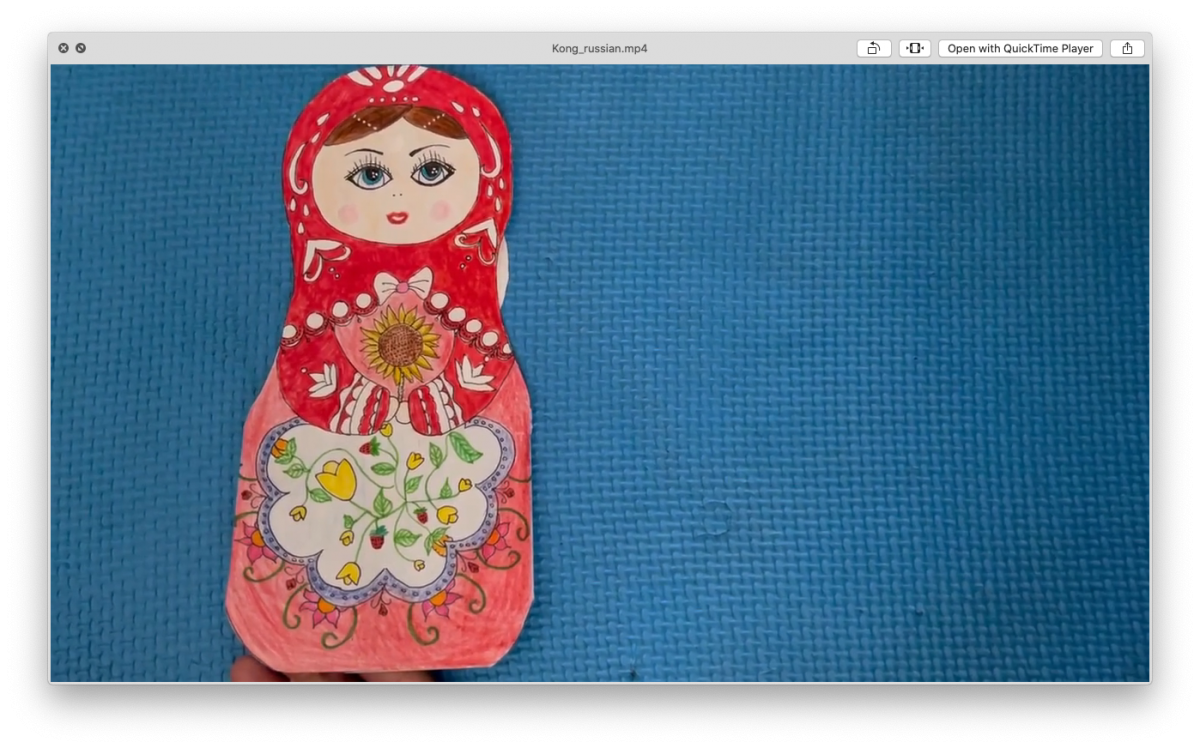Rotate the video left
The height and width of the screenshot is (748, 1200).
tap(873, 48)
